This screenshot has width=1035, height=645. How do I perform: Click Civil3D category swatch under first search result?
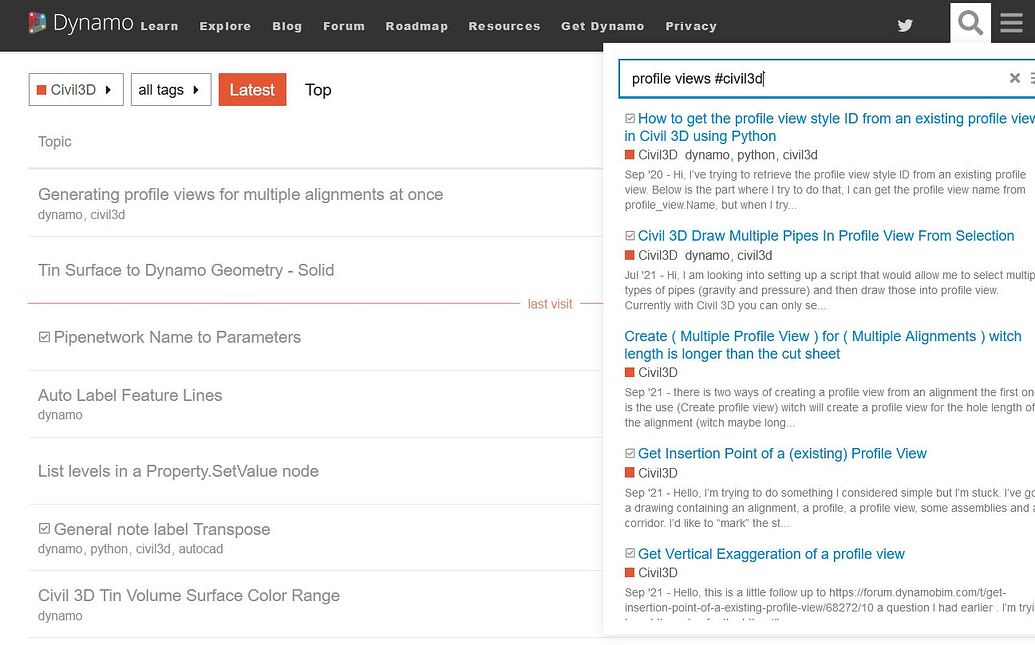(630, 155)
